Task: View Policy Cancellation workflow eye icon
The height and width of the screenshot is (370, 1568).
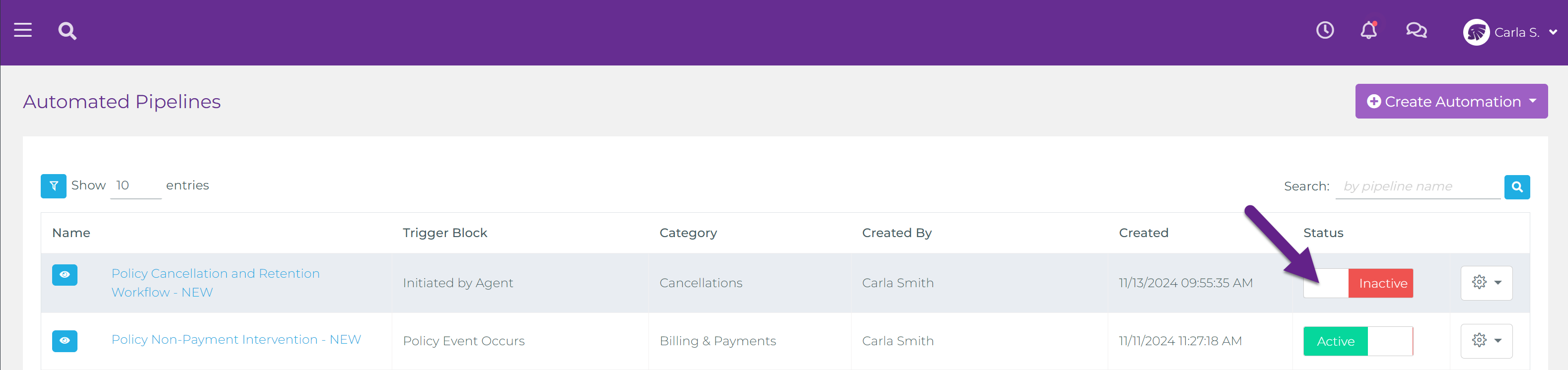Action: pyautogui.click(x=65, y=275)
